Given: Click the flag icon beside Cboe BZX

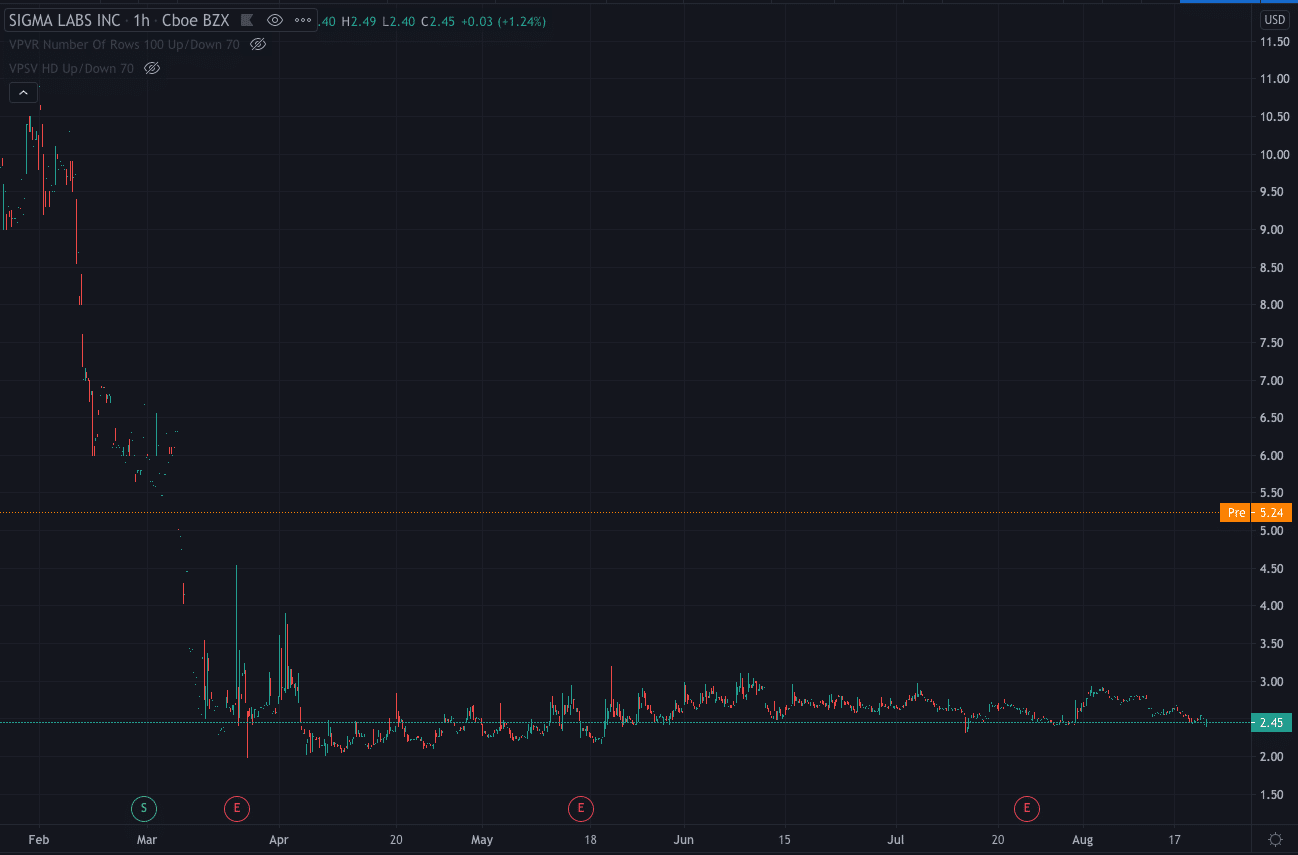Looking at the screenshot, I should pyautogui.click(x=246, y=19).
